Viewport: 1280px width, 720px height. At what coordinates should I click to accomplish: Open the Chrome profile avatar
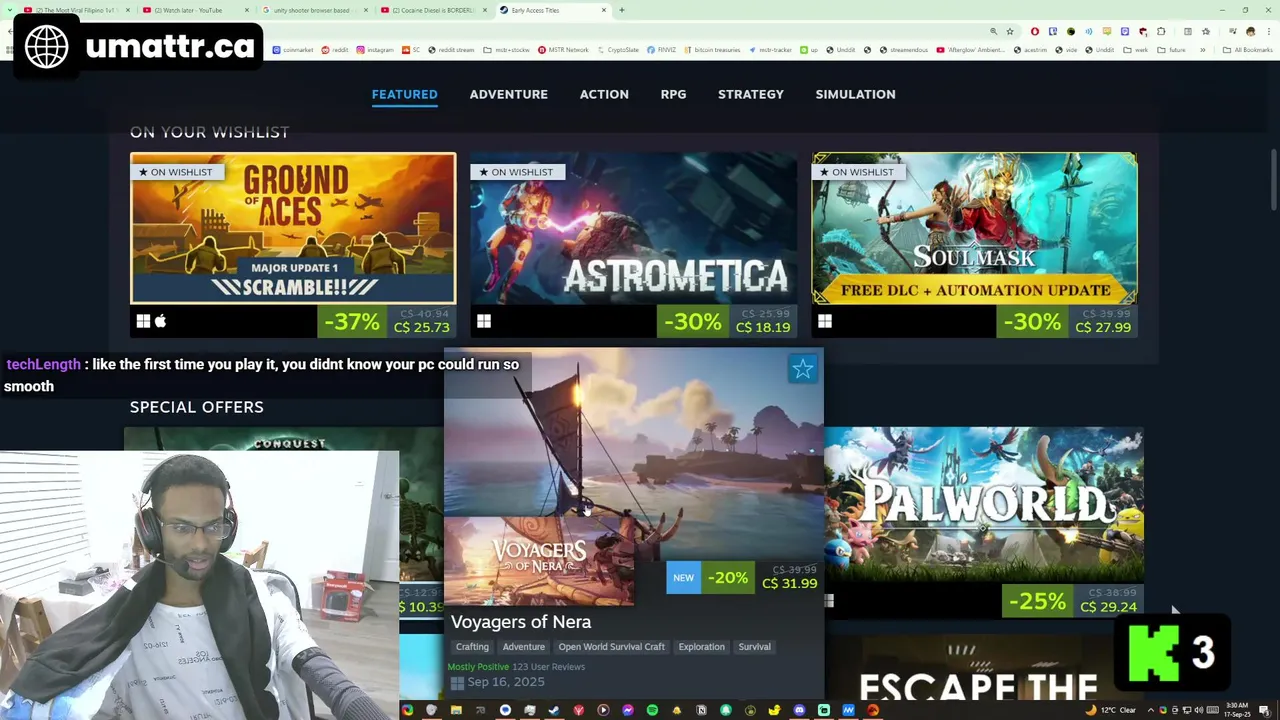(1250, 31)
